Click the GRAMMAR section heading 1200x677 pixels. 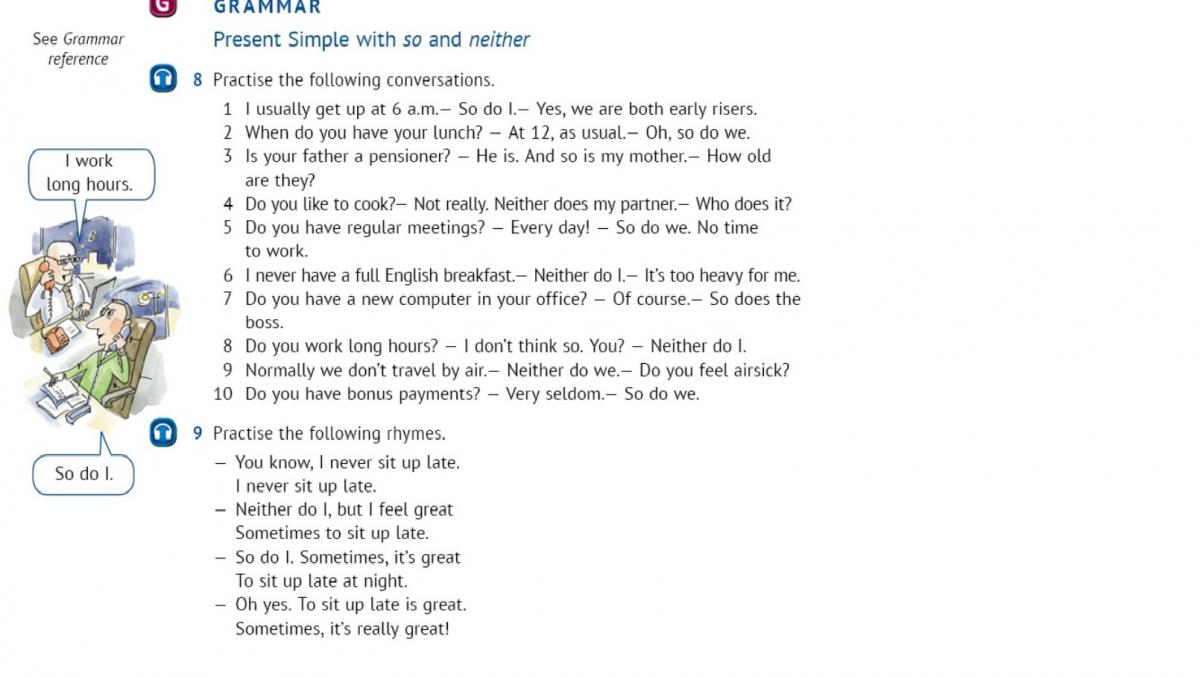click(x=267, y=7)
